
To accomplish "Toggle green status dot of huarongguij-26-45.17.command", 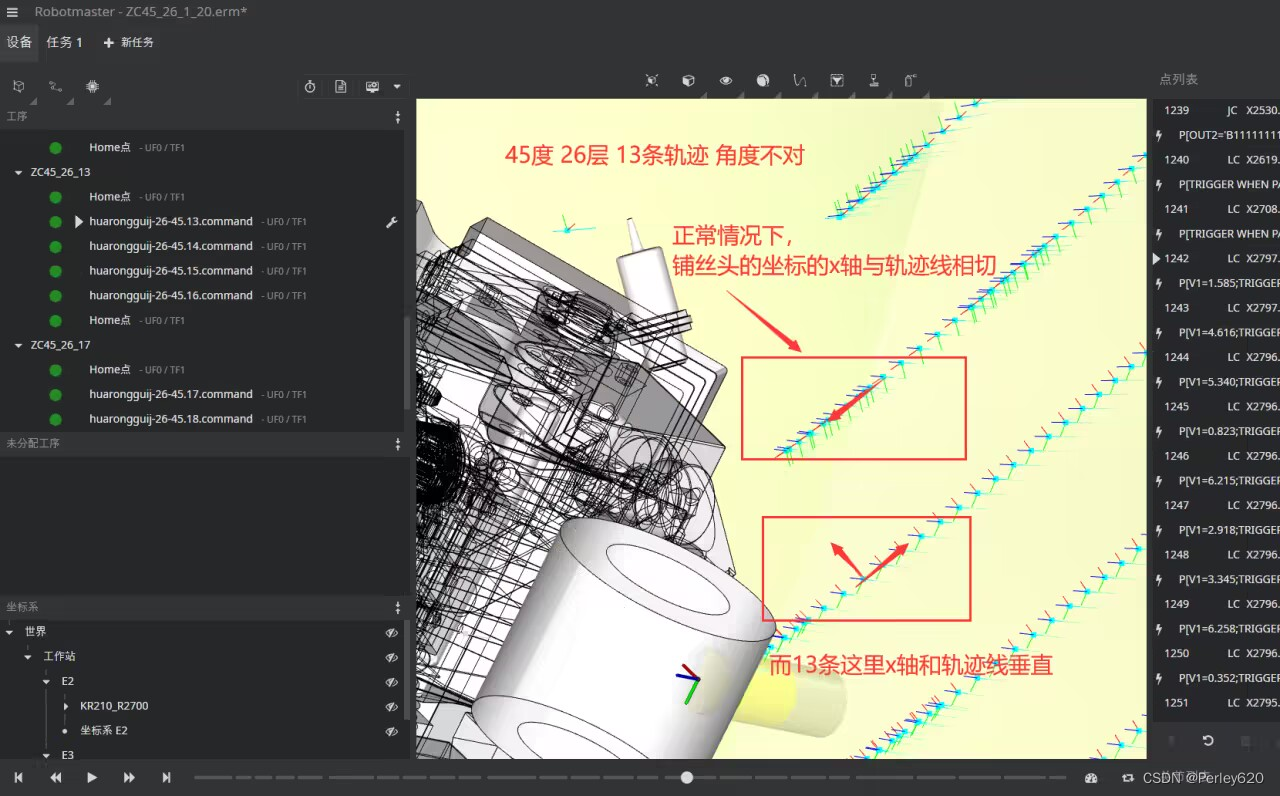I will pos(56,394).
